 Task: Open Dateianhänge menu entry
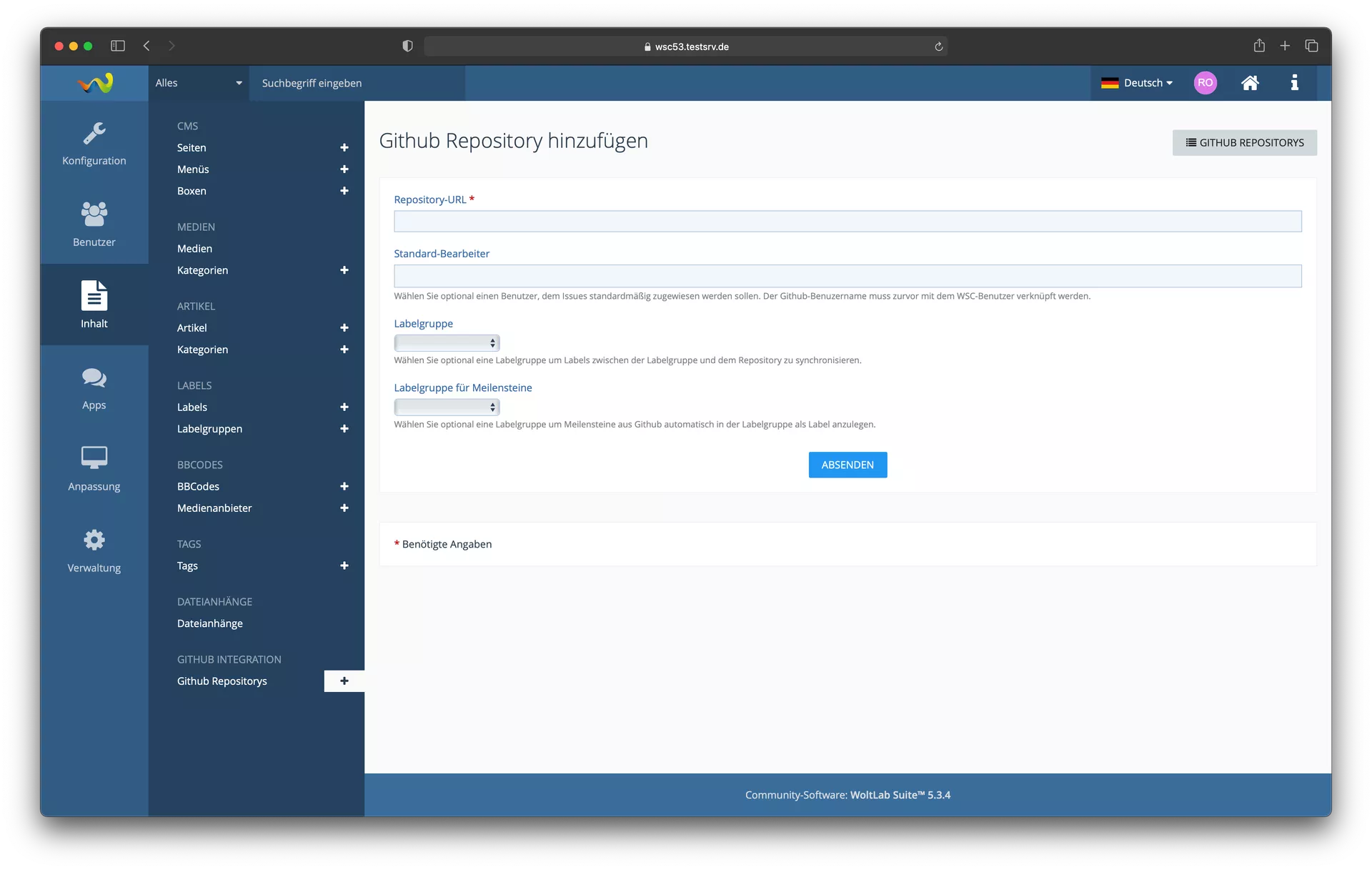point(209,623)
